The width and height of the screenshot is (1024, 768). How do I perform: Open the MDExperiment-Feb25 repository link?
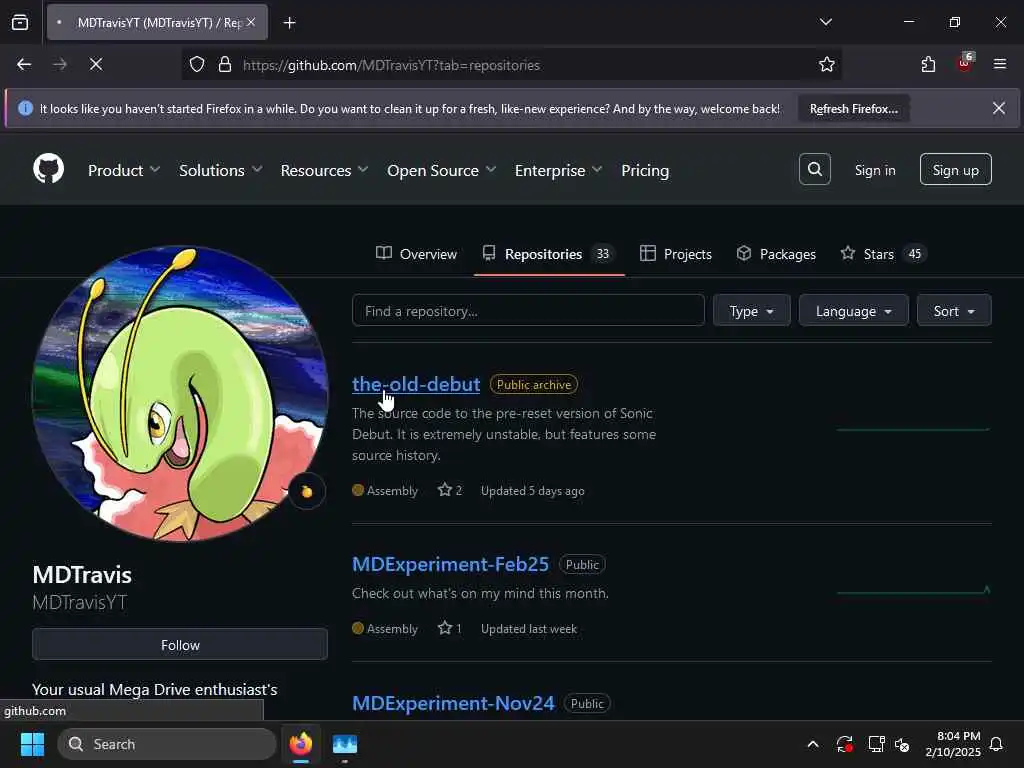coord(450,564)
